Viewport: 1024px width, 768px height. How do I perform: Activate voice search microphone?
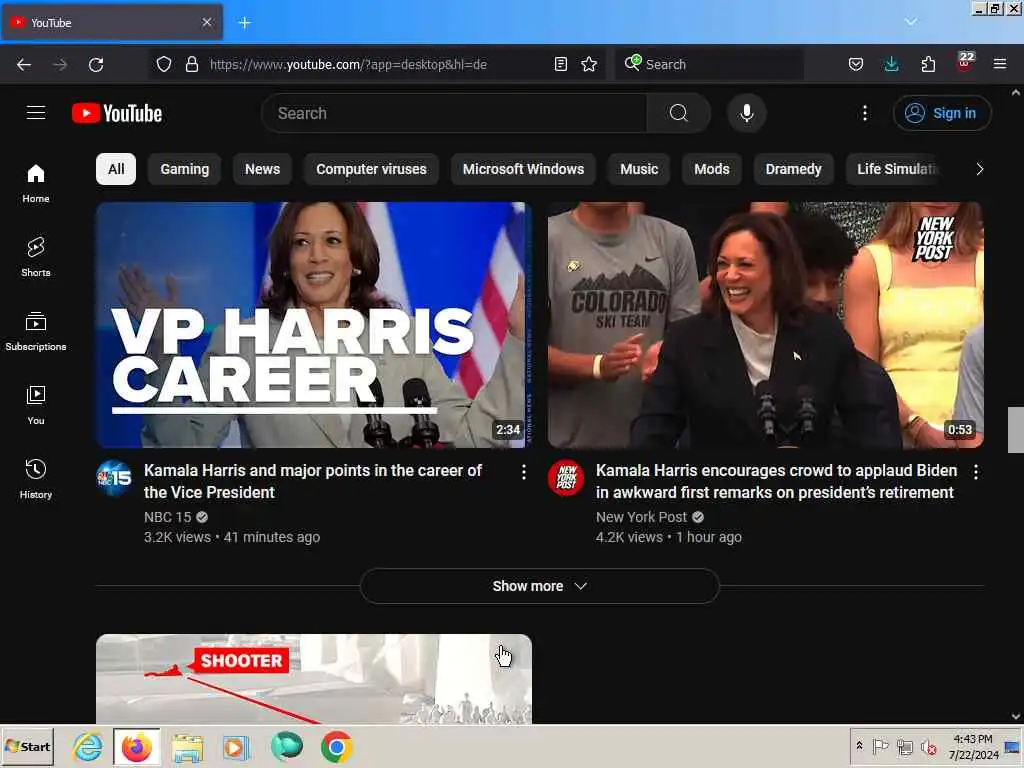point(746,113)
